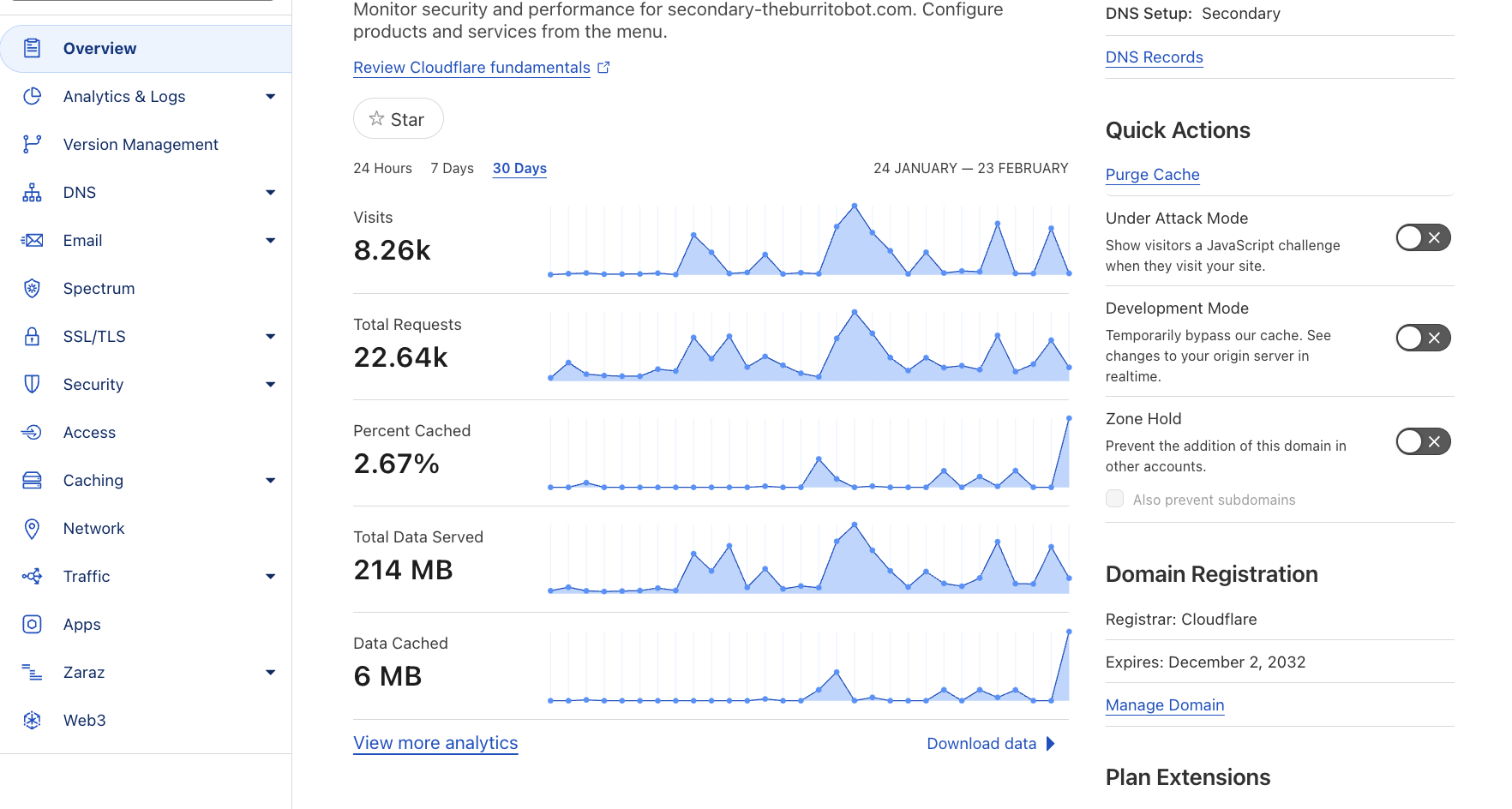Viewport: 1512px width, 809px height.
Task: Open the Purge Cache link
Action: point(1152,175)
